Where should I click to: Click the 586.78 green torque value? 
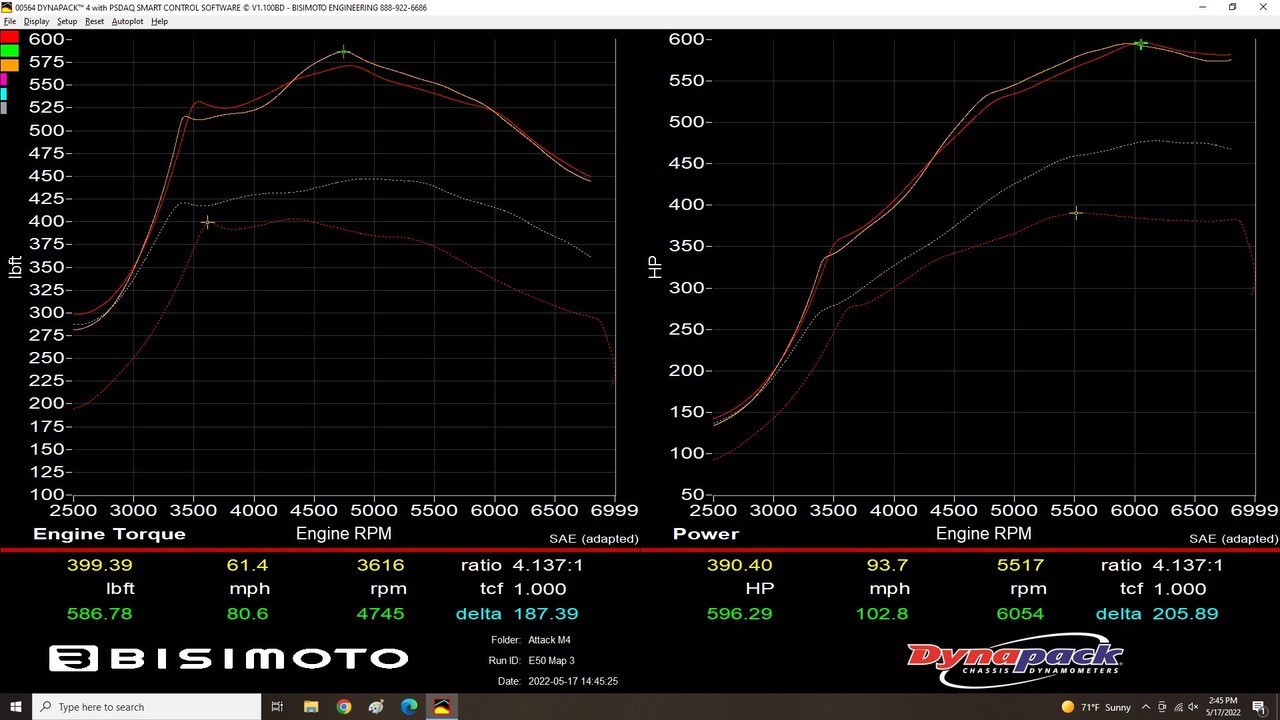pos(99,613)
